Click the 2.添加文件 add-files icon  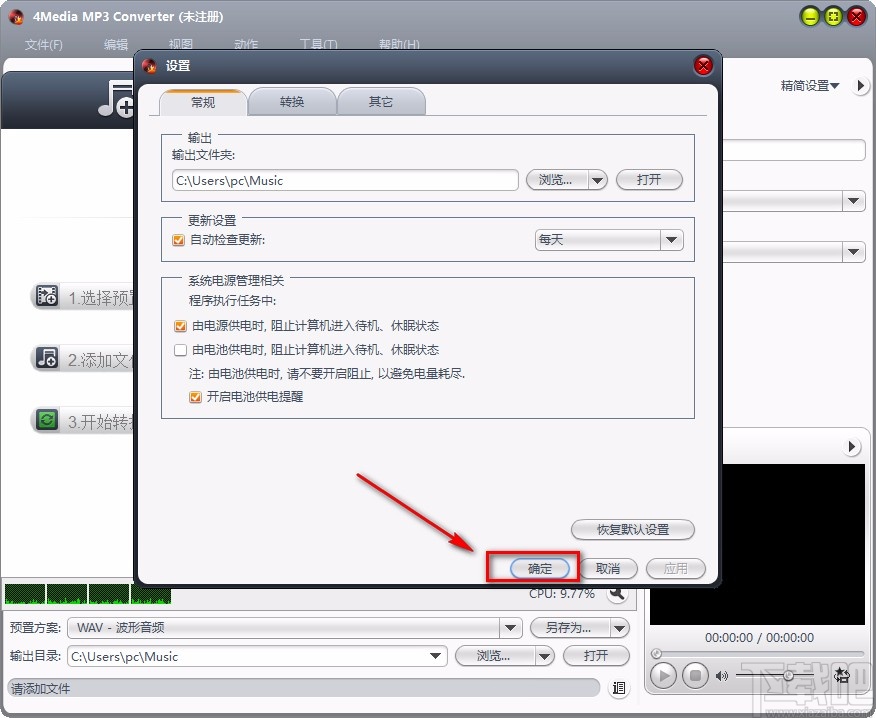tap(46, 358)
